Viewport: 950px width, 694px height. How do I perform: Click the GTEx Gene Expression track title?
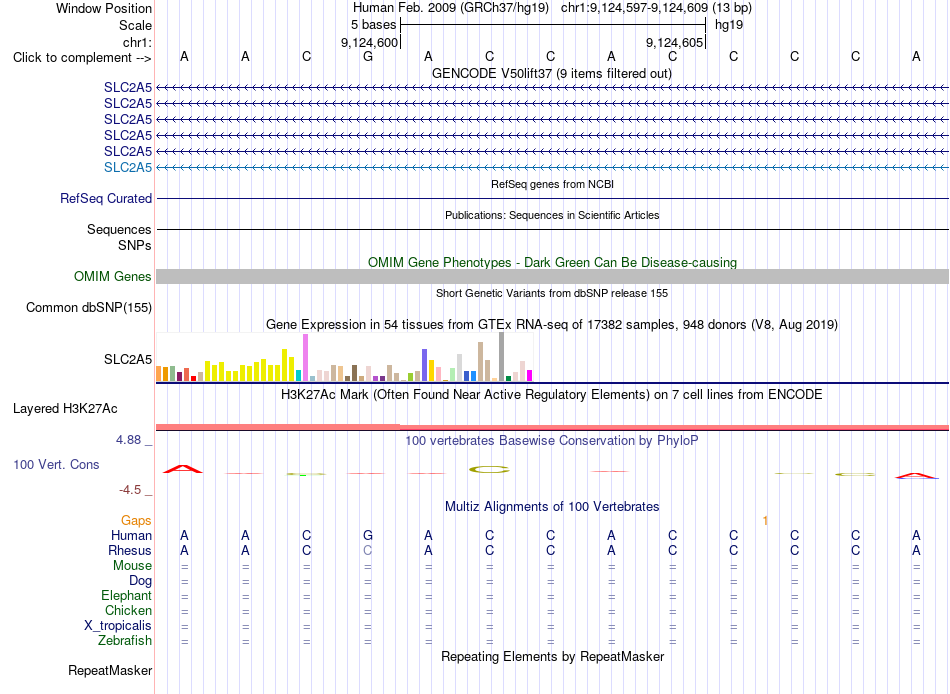(x=552, y=324)
